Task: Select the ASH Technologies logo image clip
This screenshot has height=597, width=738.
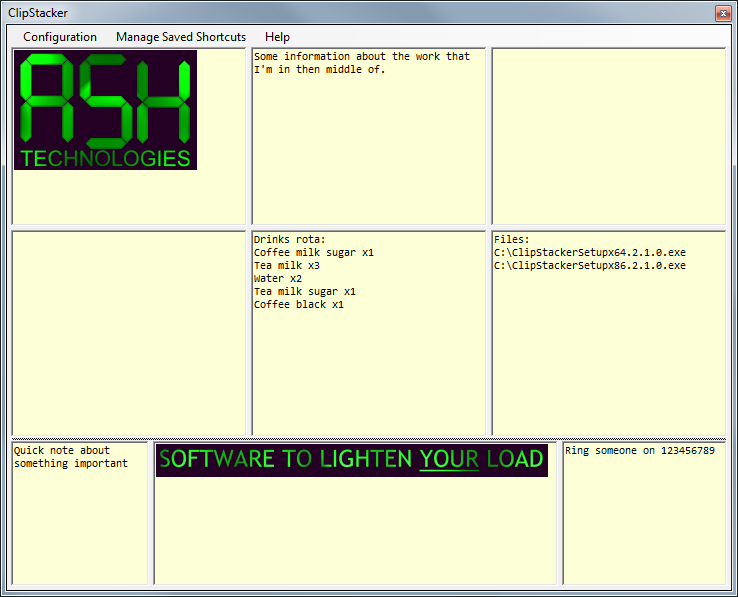Action: [105, 110]
